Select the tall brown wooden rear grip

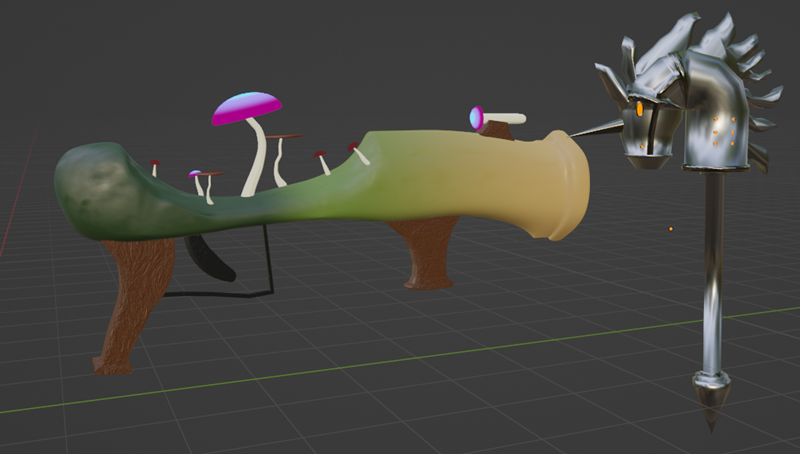(x=134, y=305)
